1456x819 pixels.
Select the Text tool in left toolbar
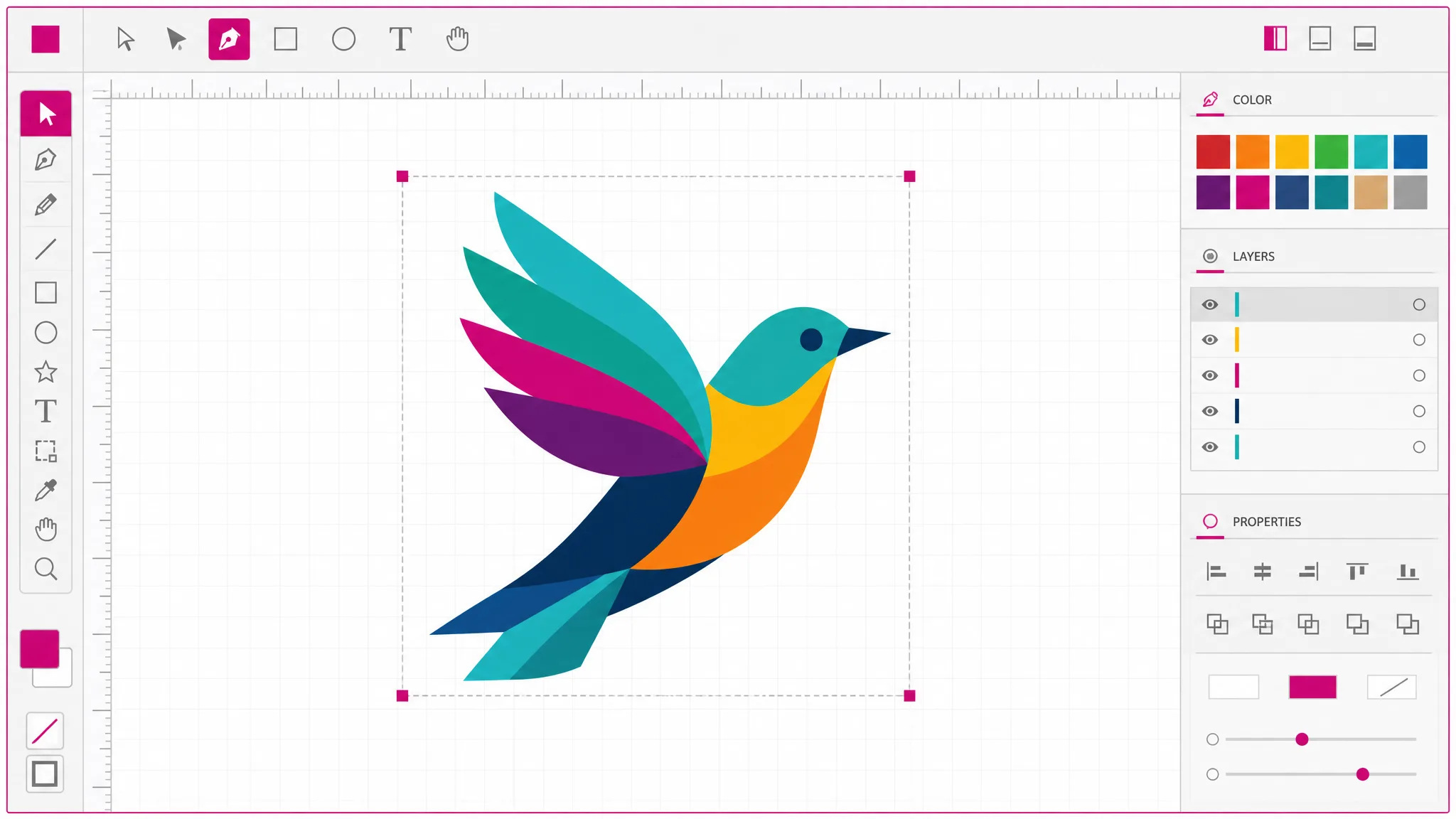tap(45, 412)
